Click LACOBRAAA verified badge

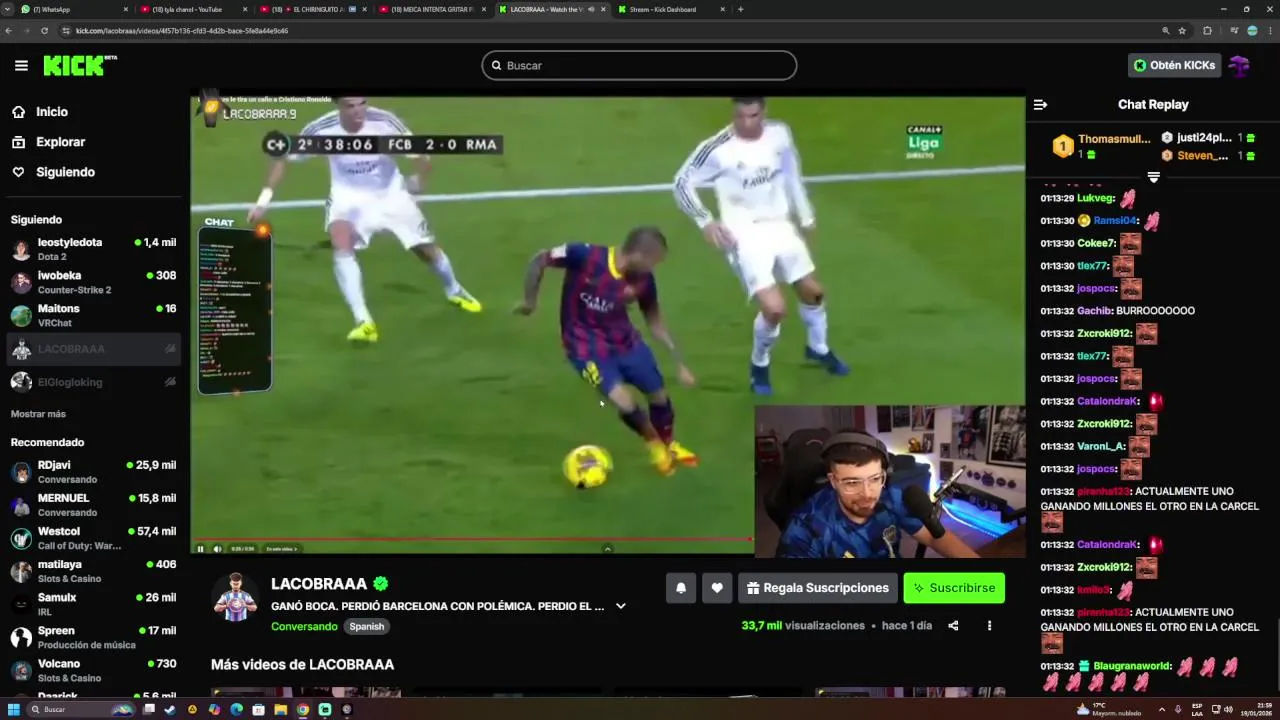click(x=381, y=584)
